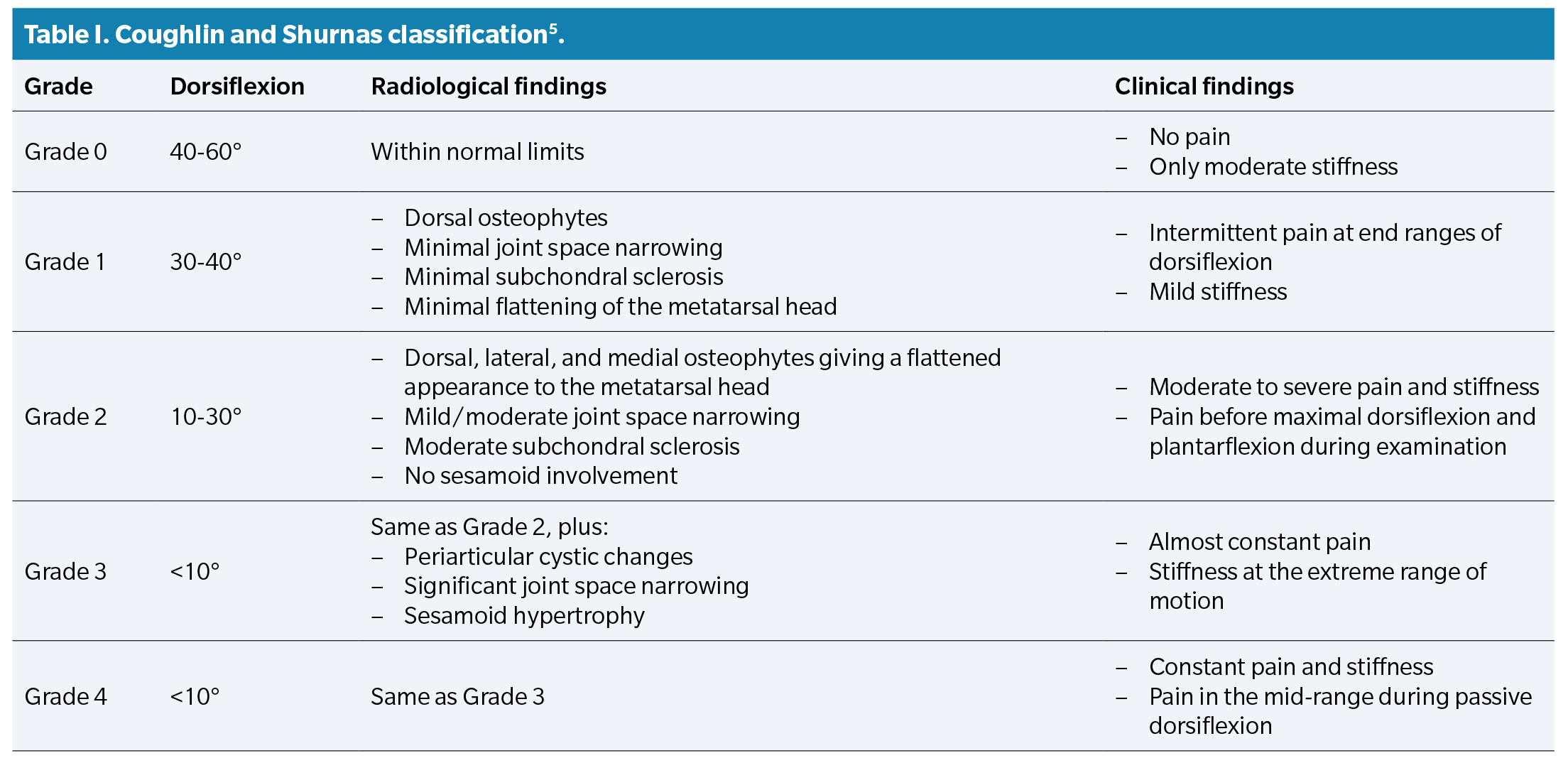The width and height of the screenshot is (1568, 768).
Task: Click the Grade column header
Action: (58, 87)
